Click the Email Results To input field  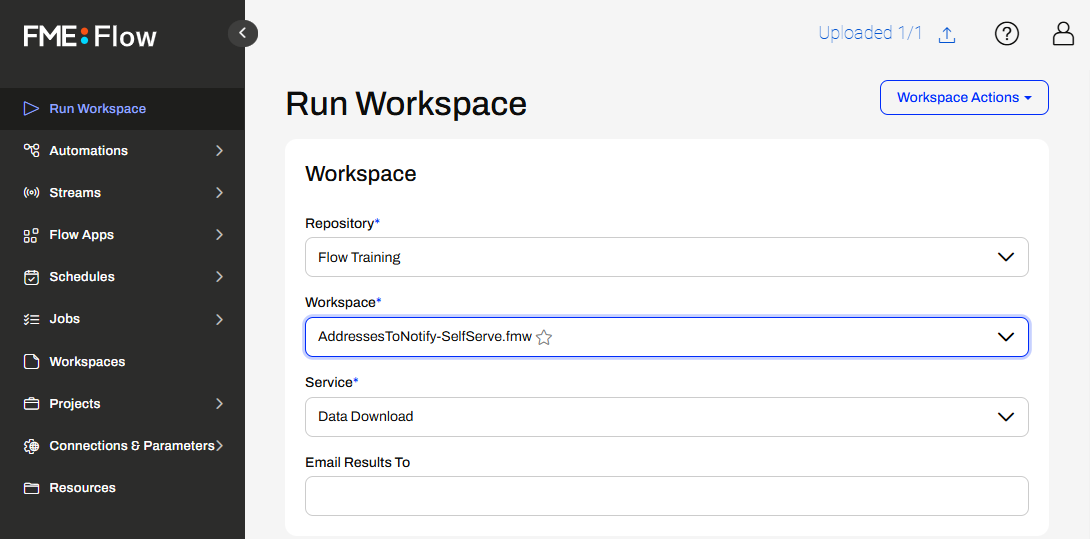667,496
